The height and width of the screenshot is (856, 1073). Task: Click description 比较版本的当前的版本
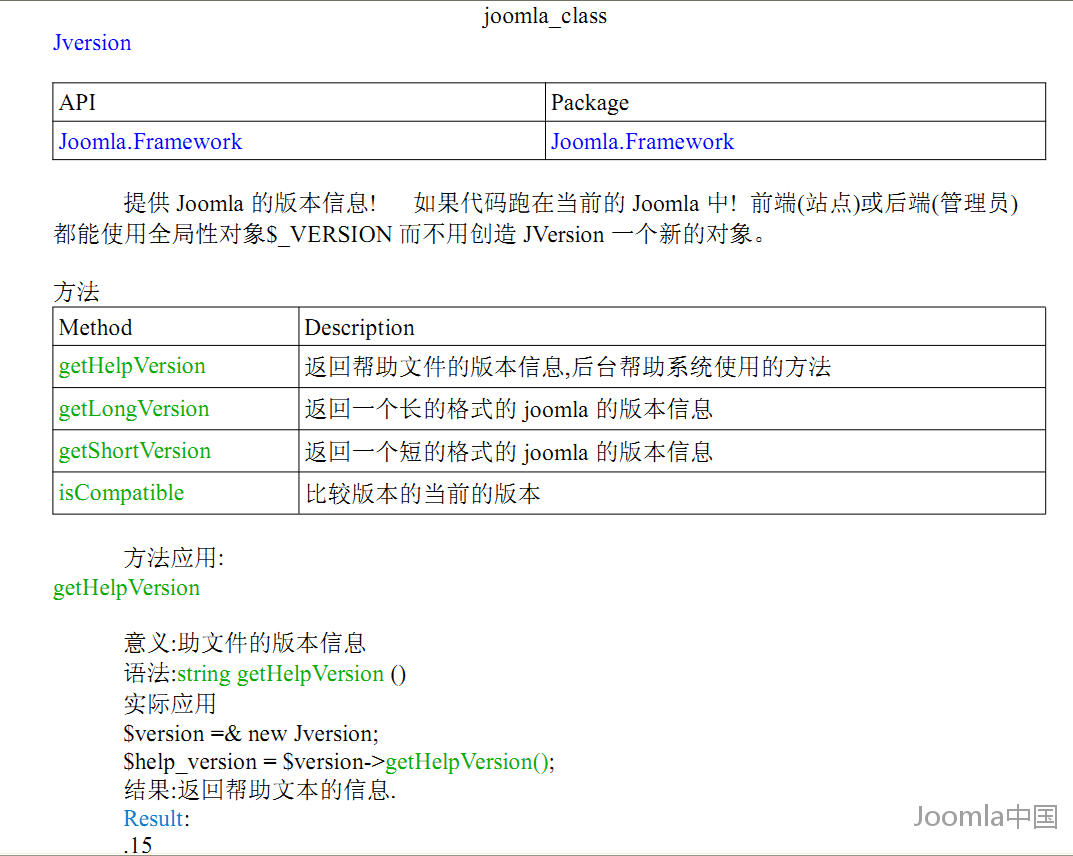click(422, 494)
